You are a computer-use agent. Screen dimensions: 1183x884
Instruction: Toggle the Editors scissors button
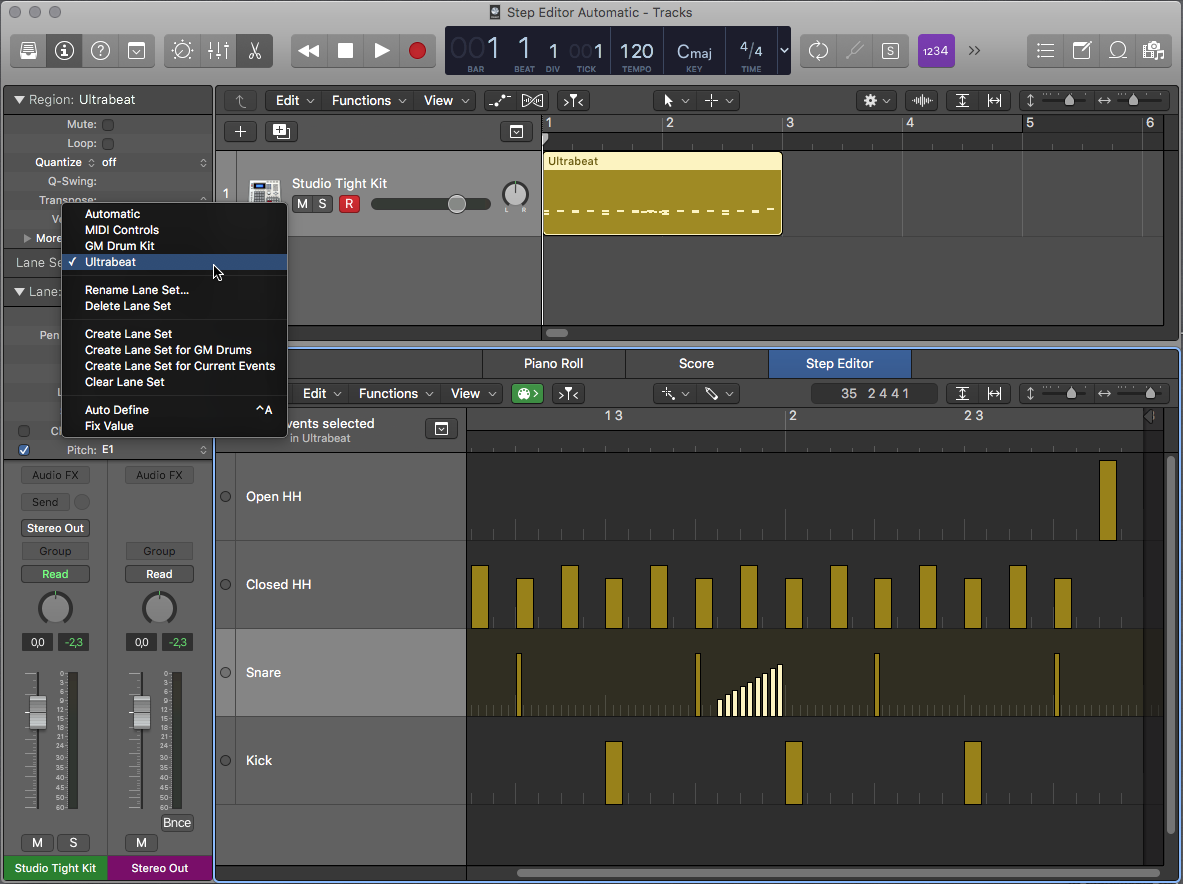click(254, 50)
